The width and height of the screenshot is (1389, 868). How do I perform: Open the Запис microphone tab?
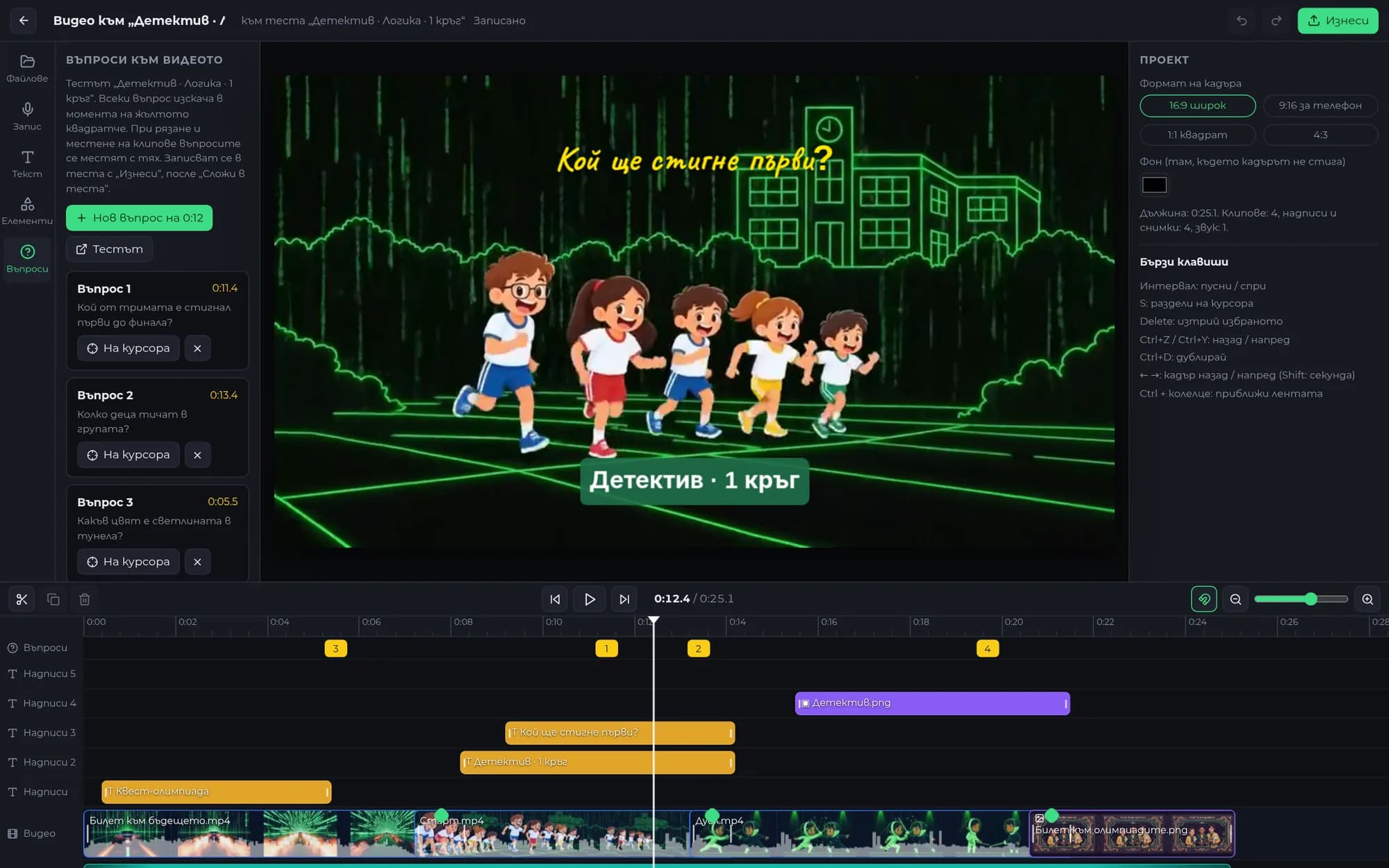tap(27, 117)
